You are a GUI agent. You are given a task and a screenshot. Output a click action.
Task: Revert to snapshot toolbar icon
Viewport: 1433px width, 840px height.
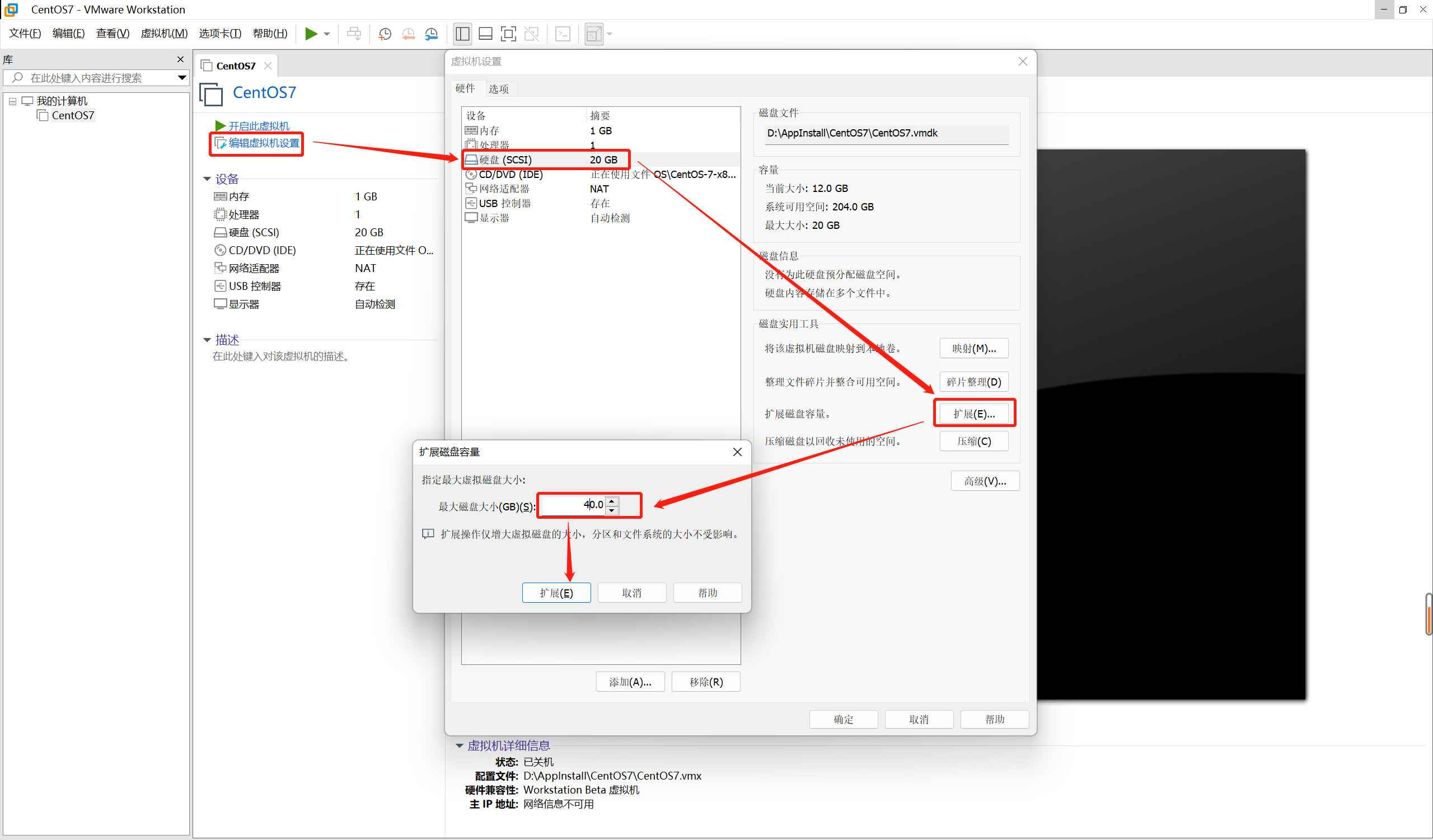408,34
